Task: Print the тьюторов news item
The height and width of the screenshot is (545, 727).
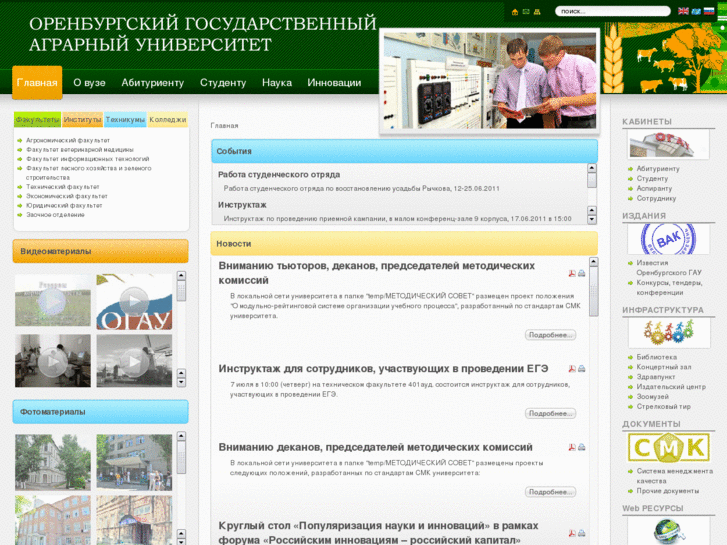Action: pyautogui.click(x=581, y=273)
